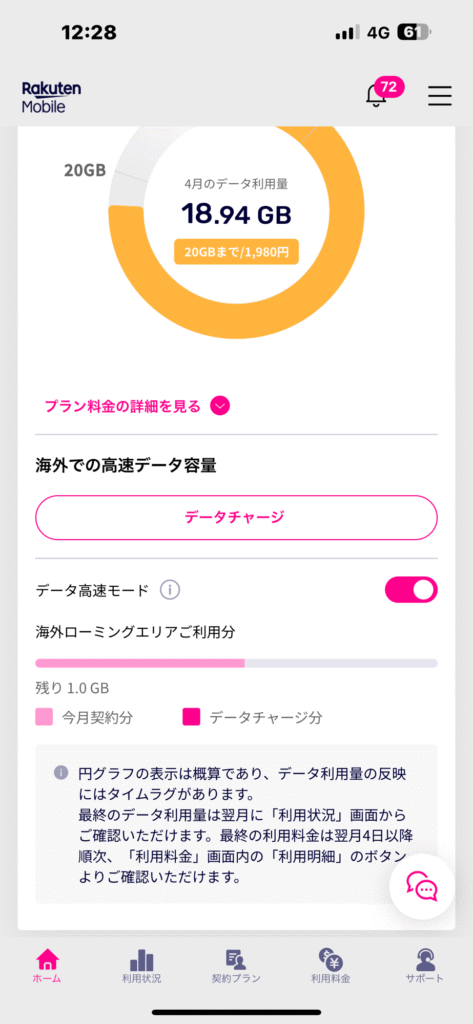Tap the データチャージ button
473x1024 pixels.
coord(236,518)
